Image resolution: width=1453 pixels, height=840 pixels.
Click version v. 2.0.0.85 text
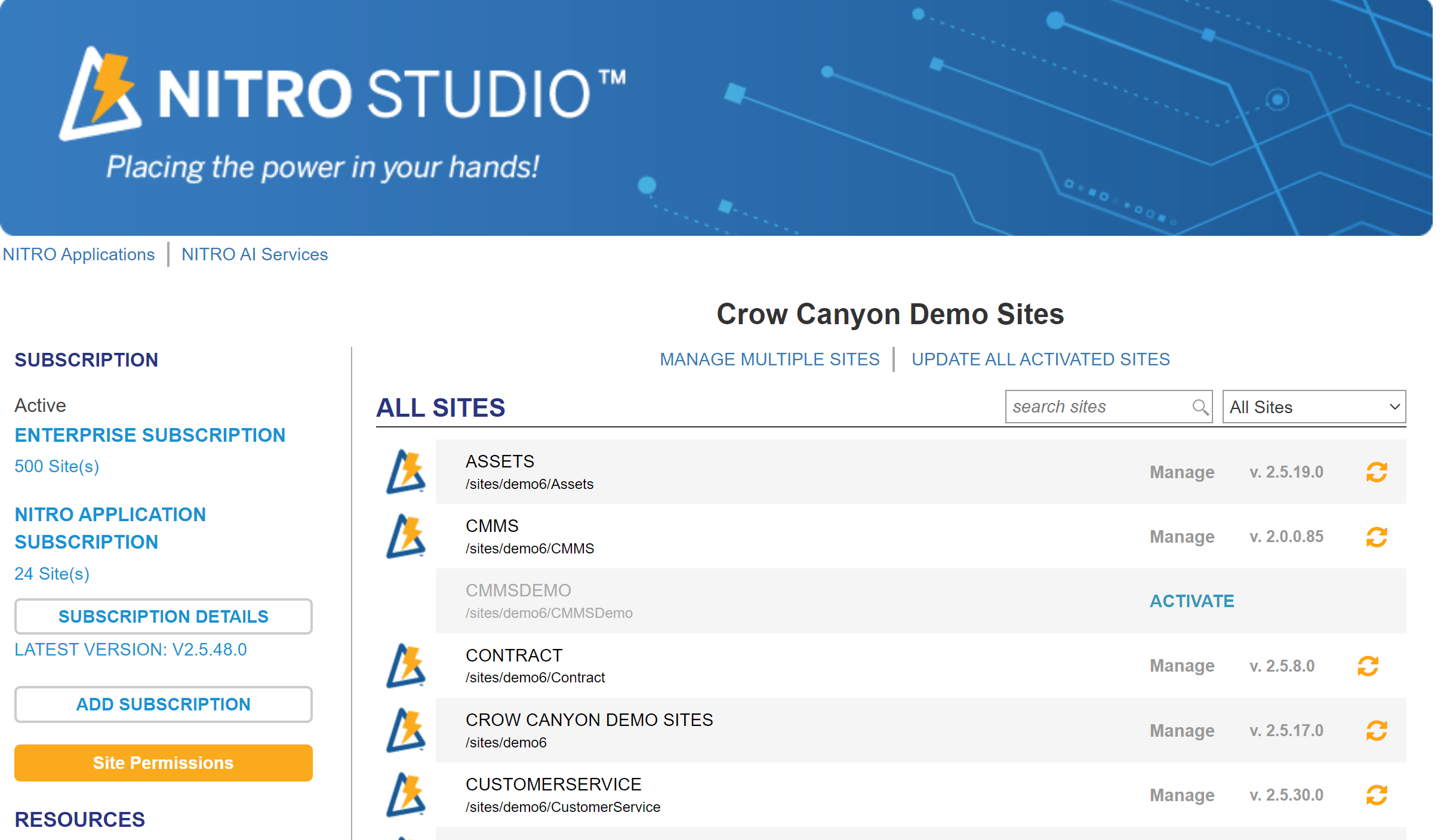(x=1286, y=537)
